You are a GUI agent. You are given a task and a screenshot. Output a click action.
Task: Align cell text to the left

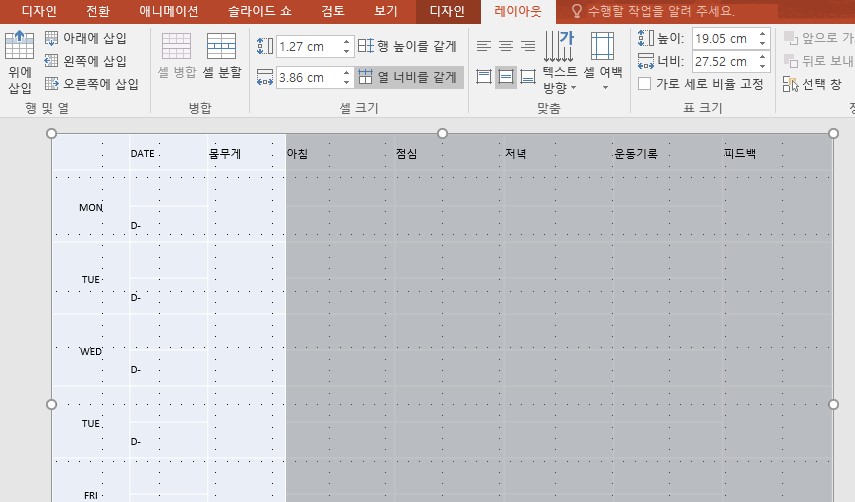click(x=484, y=46)
